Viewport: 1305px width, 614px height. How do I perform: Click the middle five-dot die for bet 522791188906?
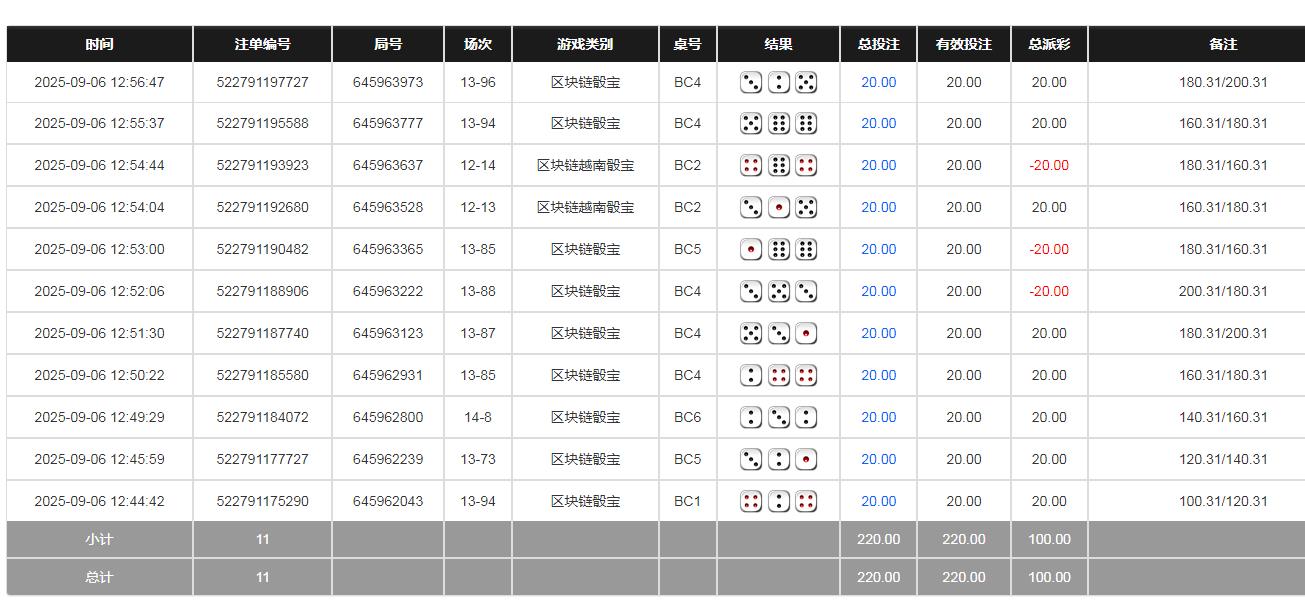coord(780,291)
